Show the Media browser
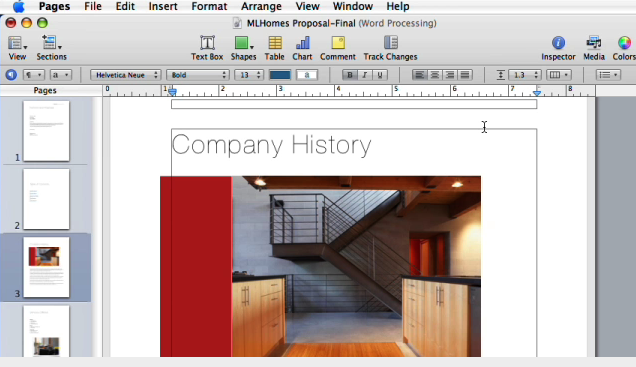The width and height of the screenshot is (636, 367). tap(594, 48)
